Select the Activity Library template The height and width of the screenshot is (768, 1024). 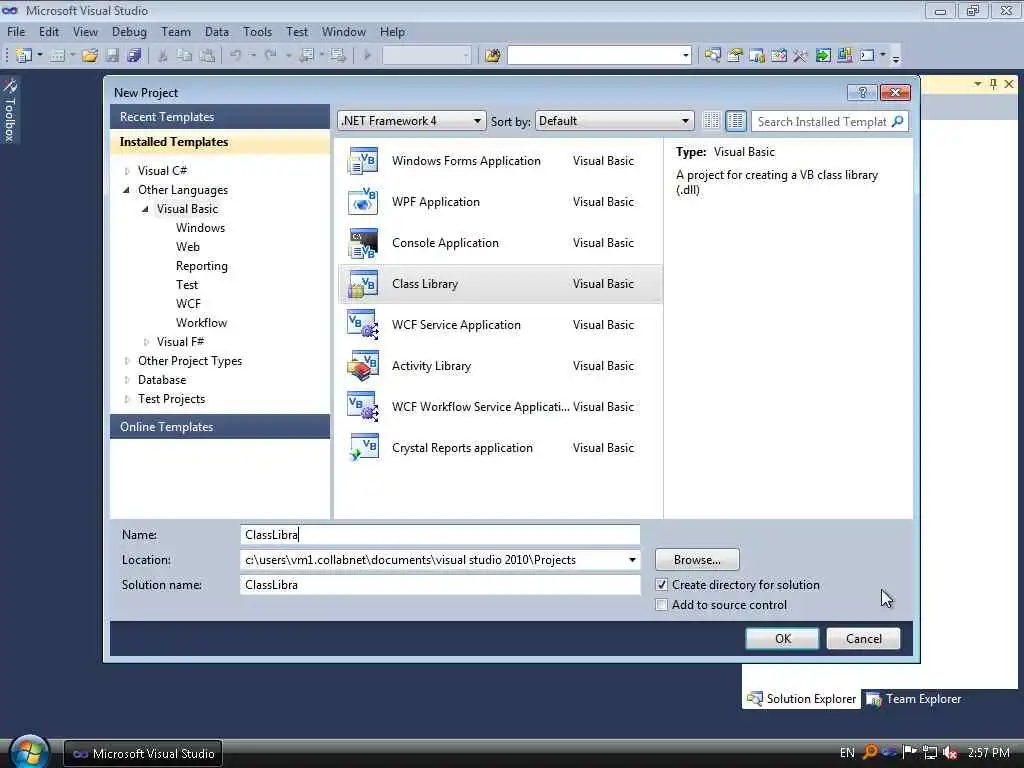500,366
